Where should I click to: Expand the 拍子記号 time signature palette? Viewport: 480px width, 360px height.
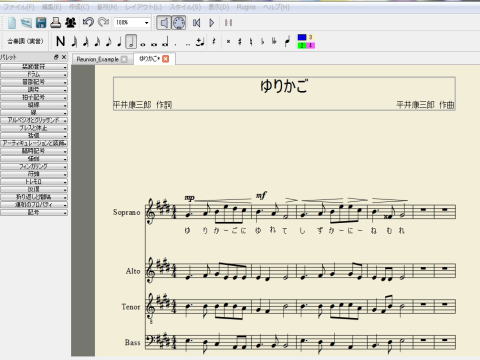pos(34,97)
